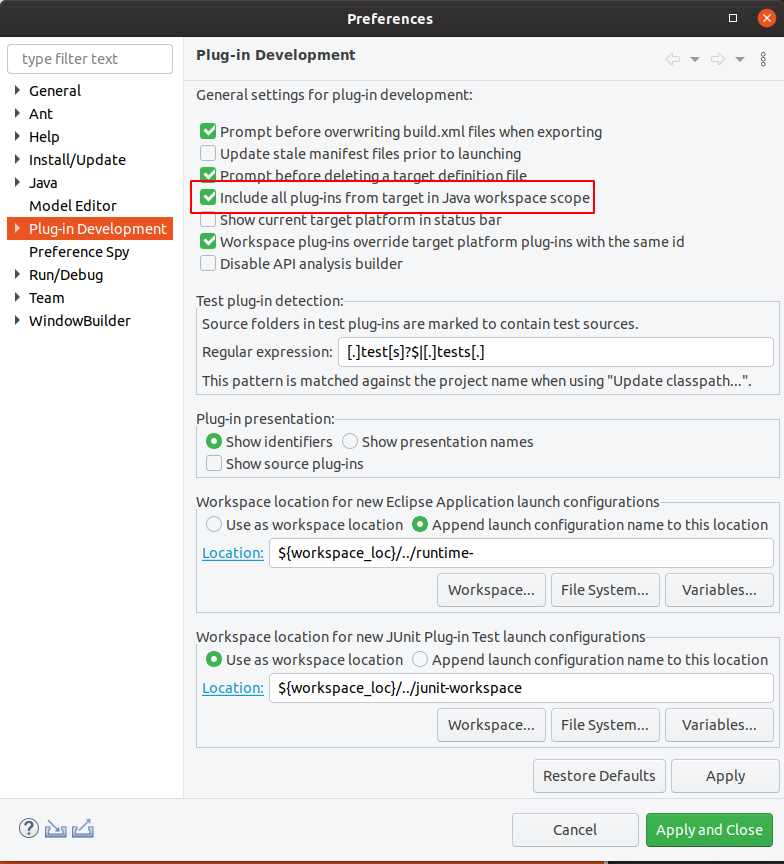
Task: Click File System... button under runtime location
Action: pos(605,590)
